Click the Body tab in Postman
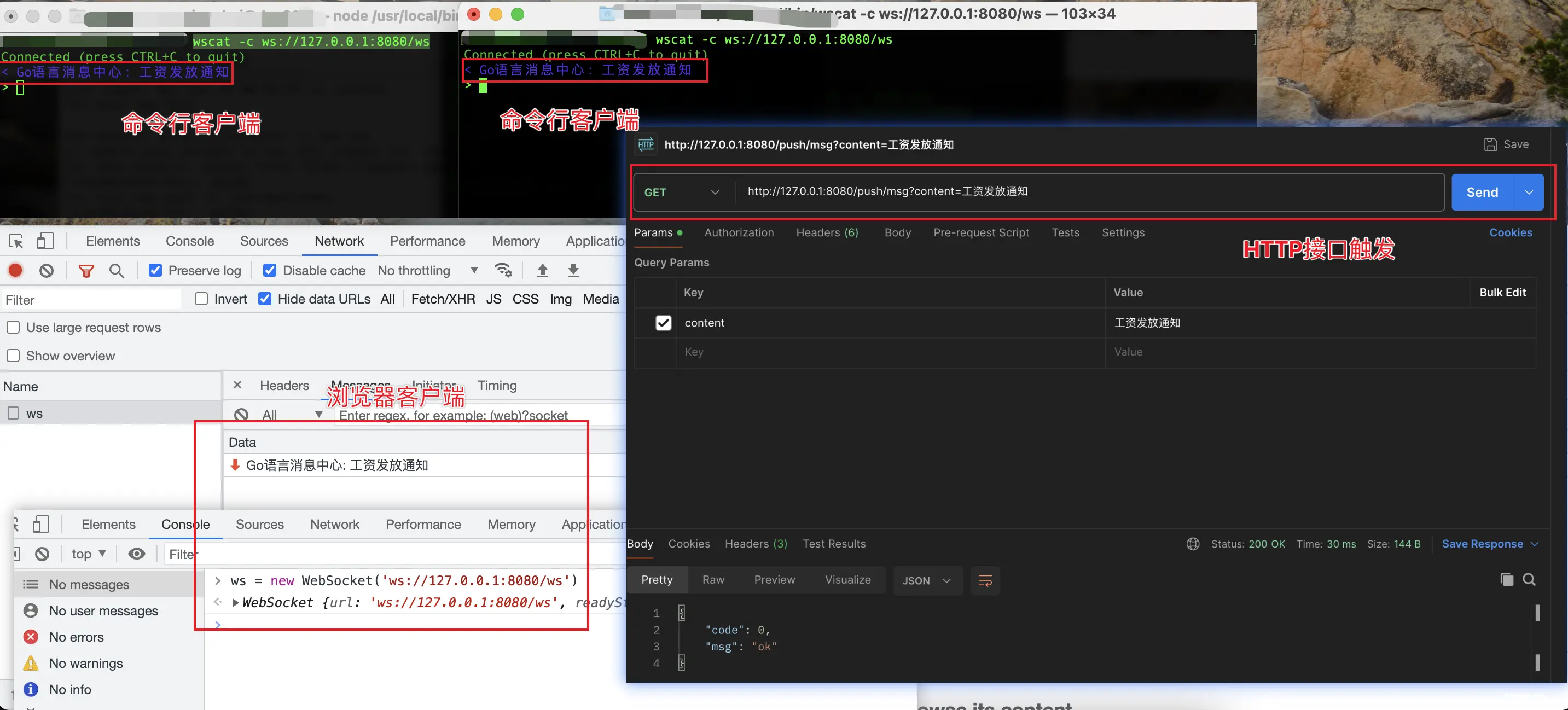The height and width of the screenshot is (710, 1568). 897,232
